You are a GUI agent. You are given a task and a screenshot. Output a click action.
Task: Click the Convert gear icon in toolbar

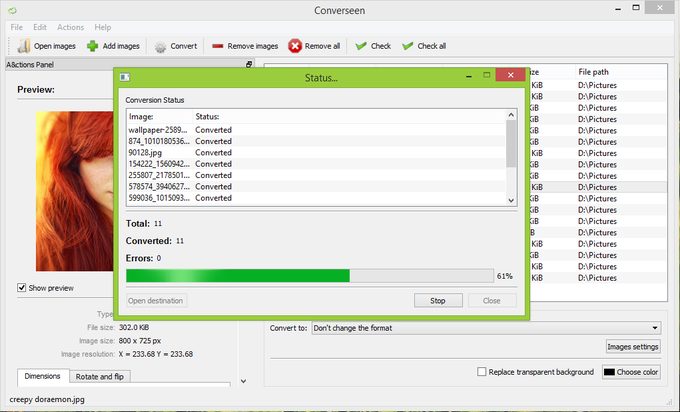[160, 46]
